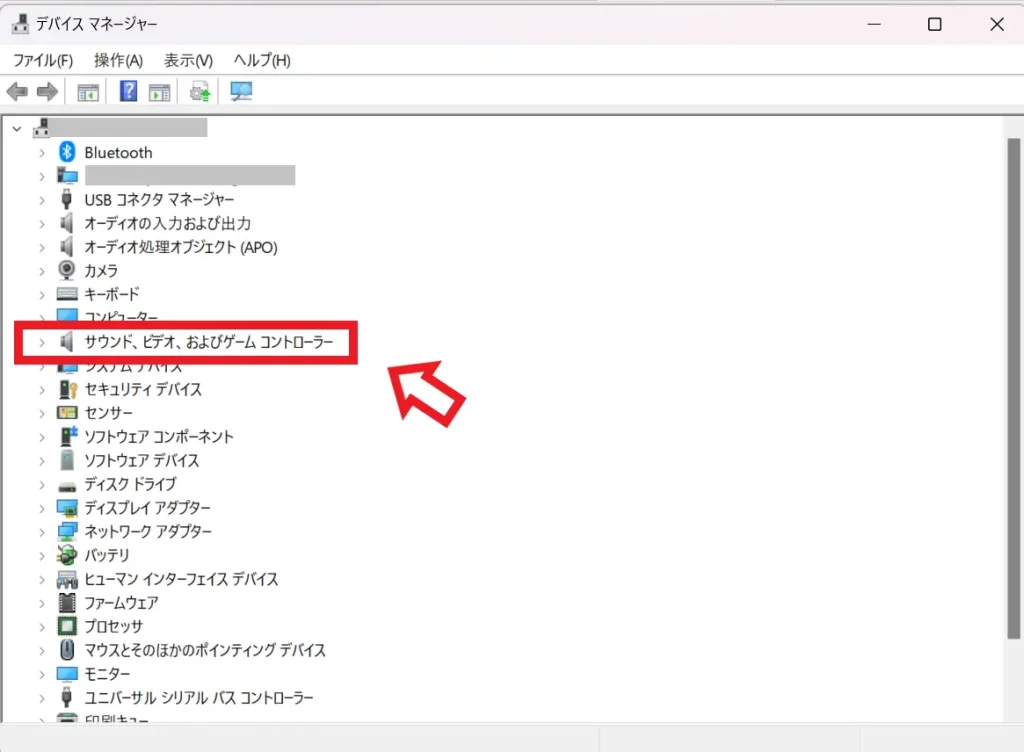Image resolution: width=1024 pixels, height=752 pixels.
Task: Expand the モニター category
Action: (x=42, y=674)
